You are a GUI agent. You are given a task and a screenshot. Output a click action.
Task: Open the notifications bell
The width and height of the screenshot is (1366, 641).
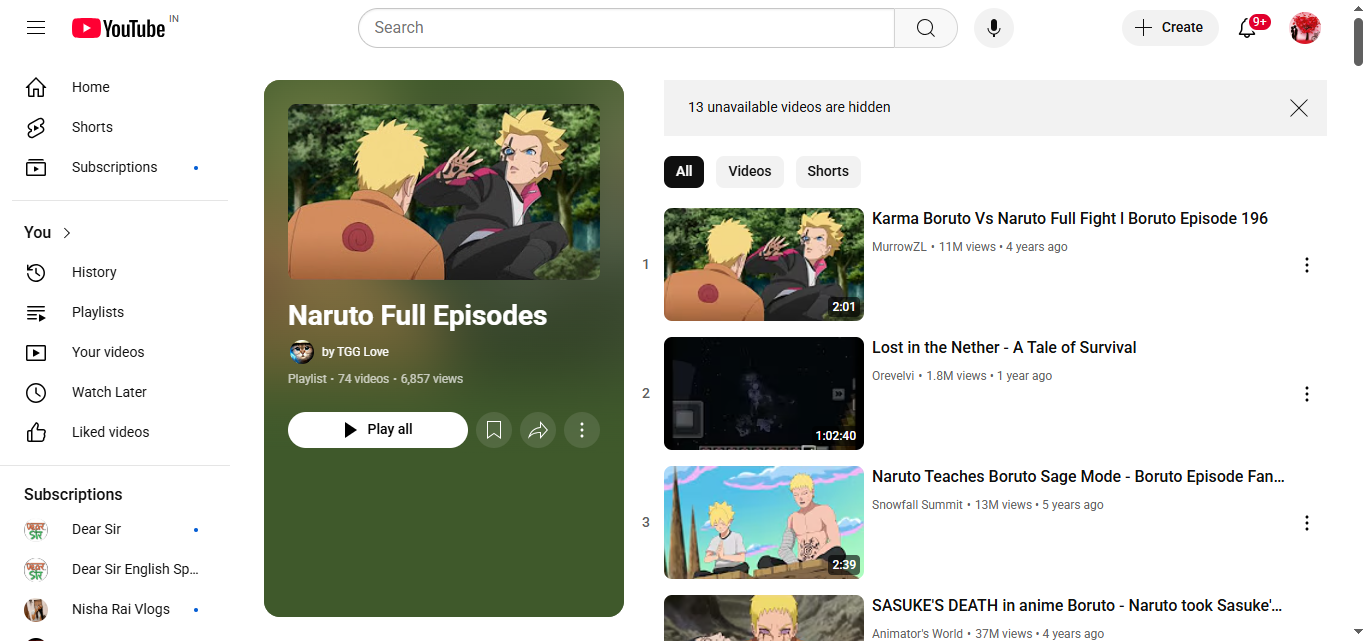1247,28
